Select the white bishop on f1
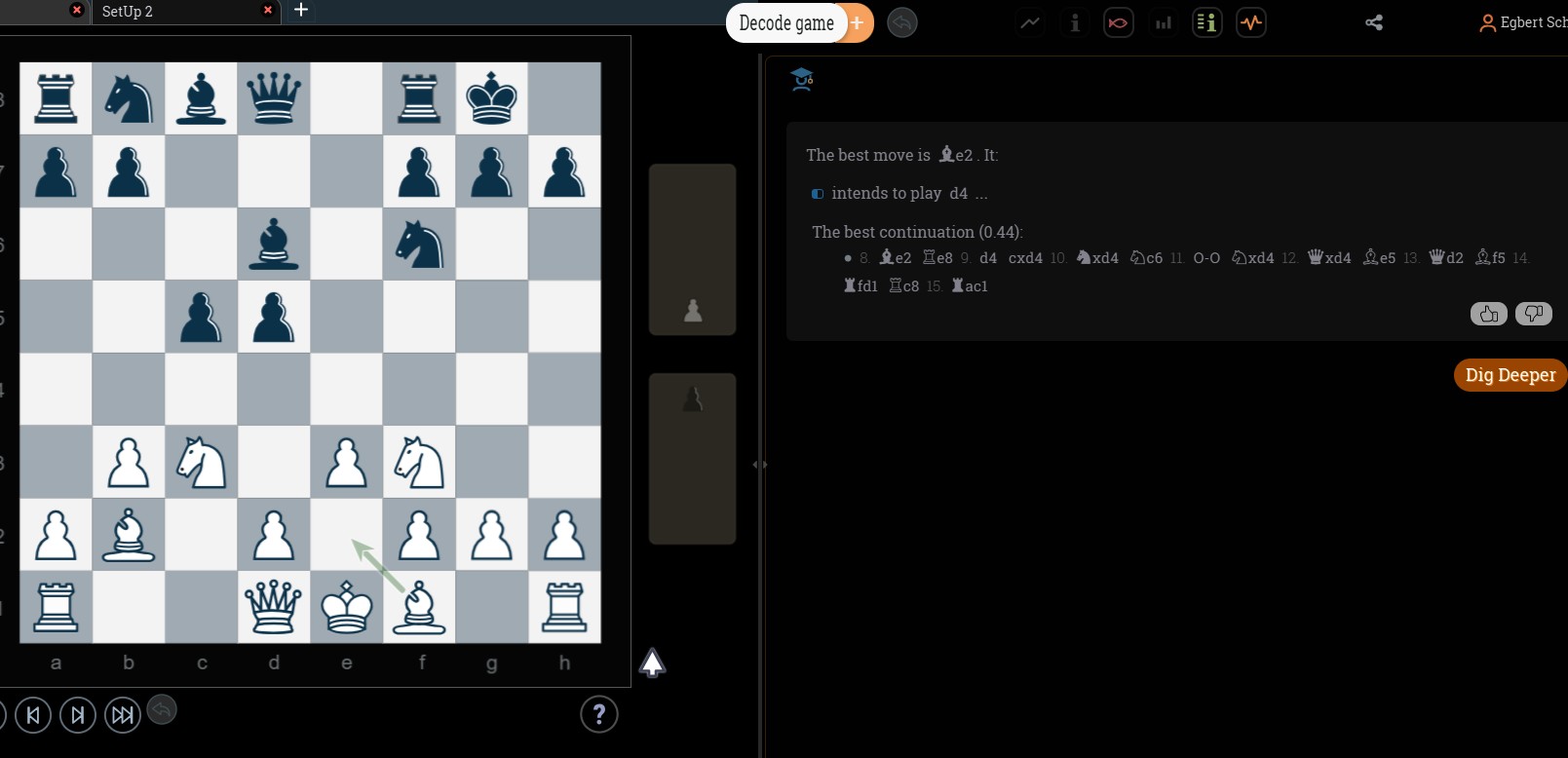 tap(419, 607)
